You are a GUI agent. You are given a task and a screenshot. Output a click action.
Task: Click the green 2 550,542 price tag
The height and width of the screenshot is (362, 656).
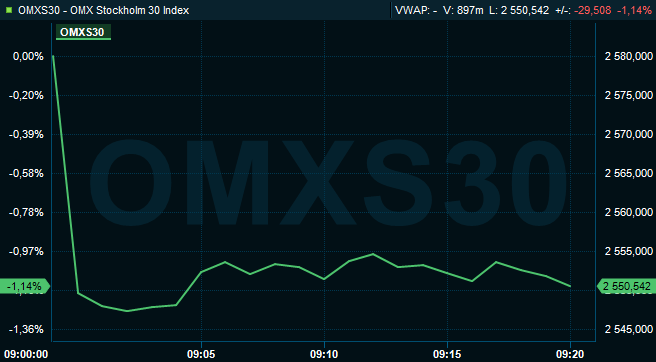point(626,287)
